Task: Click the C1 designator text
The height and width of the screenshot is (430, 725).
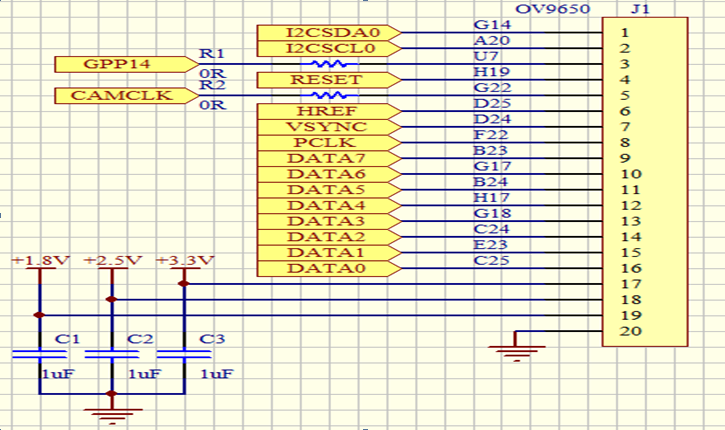Action: pyautogui.click(x=68, y=339)
